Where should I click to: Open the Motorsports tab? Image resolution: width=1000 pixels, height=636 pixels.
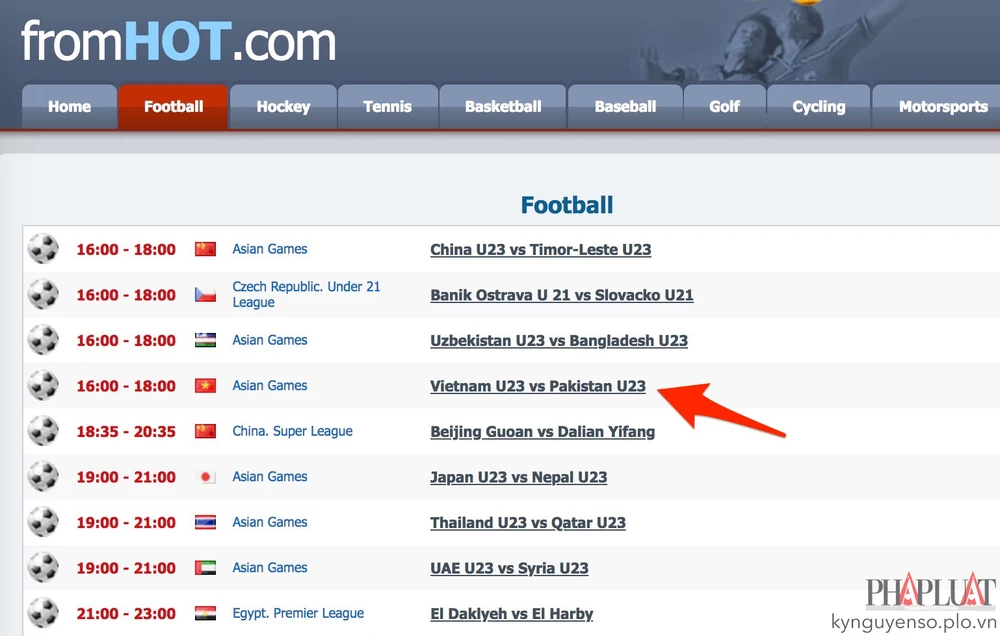click(942, 107)
